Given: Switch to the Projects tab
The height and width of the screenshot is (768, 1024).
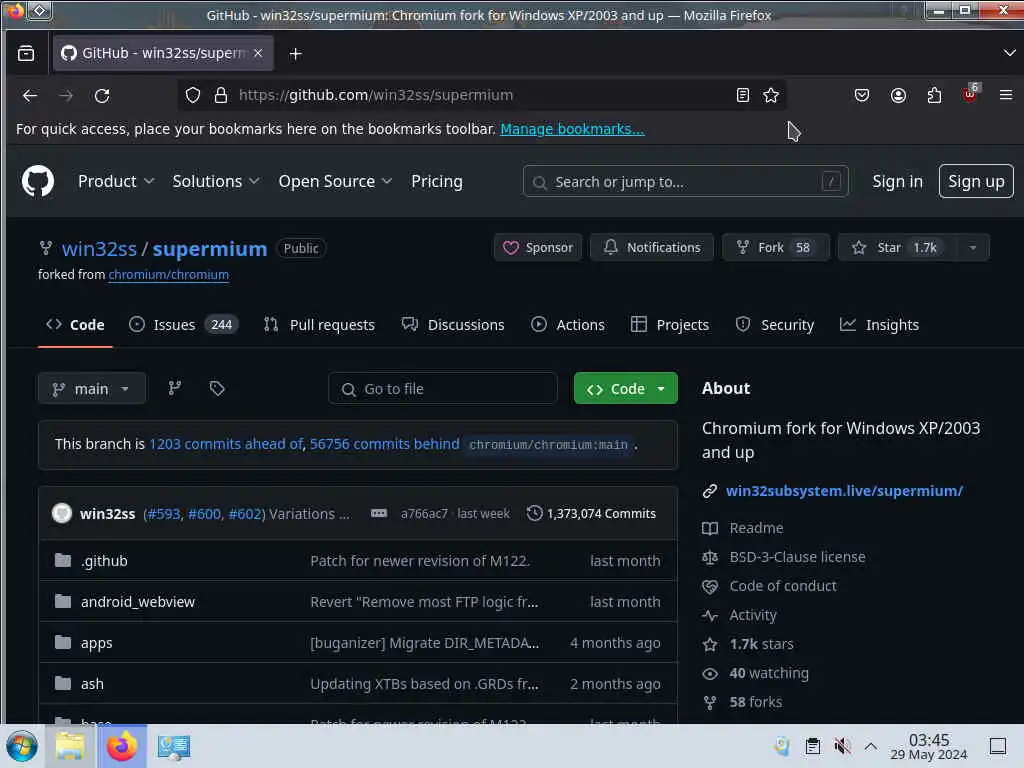Looking at the screenshot, I should 670,325.
